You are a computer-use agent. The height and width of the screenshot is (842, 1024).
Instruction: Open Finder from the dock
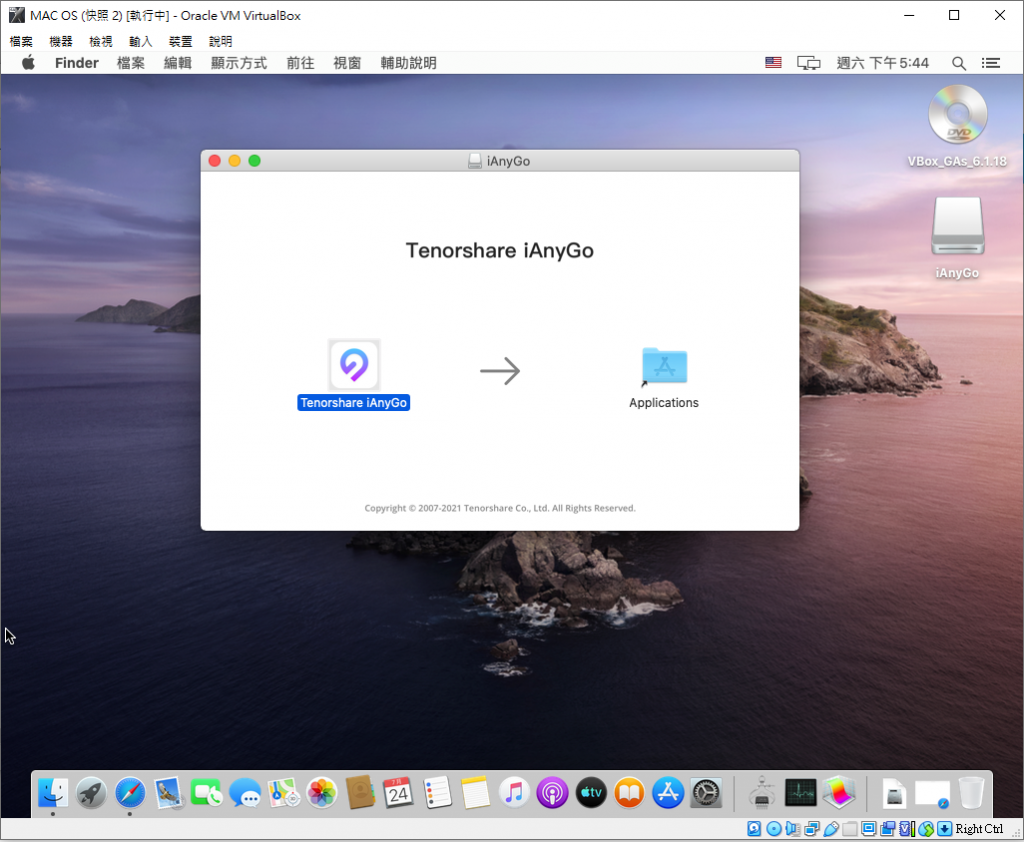(x=53, y=793)
